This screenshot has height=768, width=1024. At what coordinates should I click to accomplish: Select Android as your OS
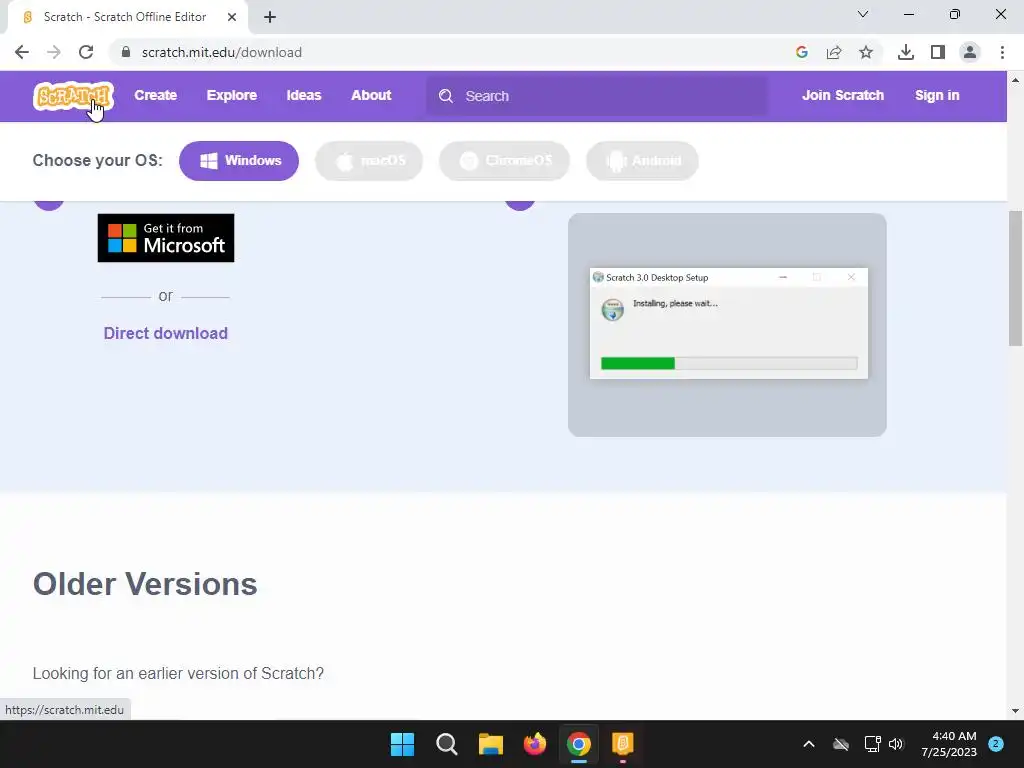click(x=643, y=161)
